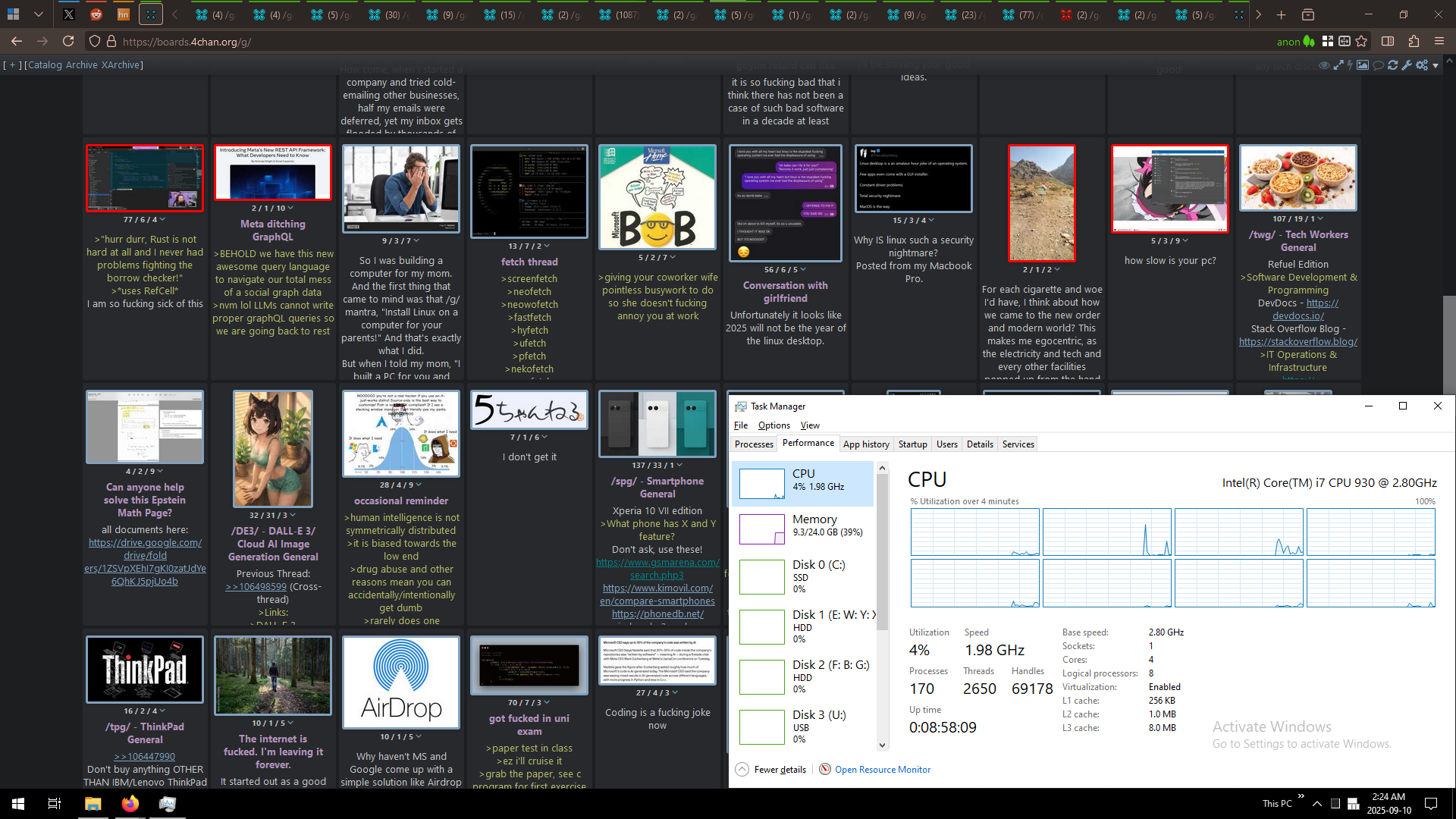Select Memory in the performance sidebar
The height and width of the screenshot is (819, 1456).
click(804, 526)
